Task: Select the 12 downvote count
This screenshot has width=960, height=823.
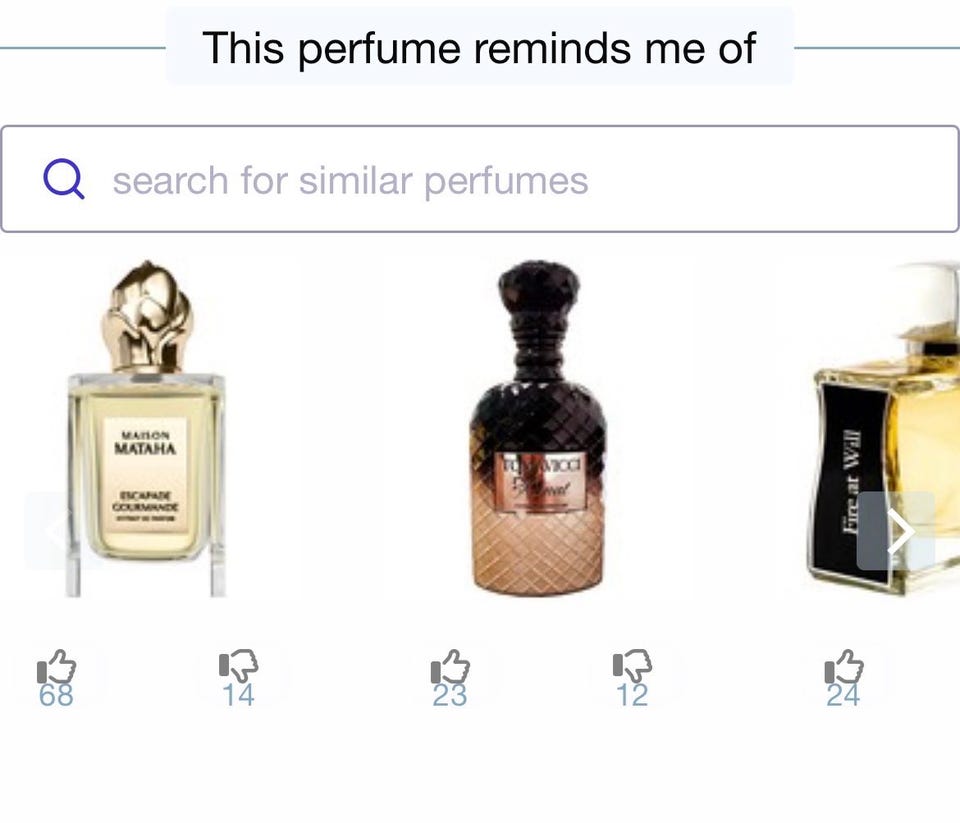Action: click(632, 696)
